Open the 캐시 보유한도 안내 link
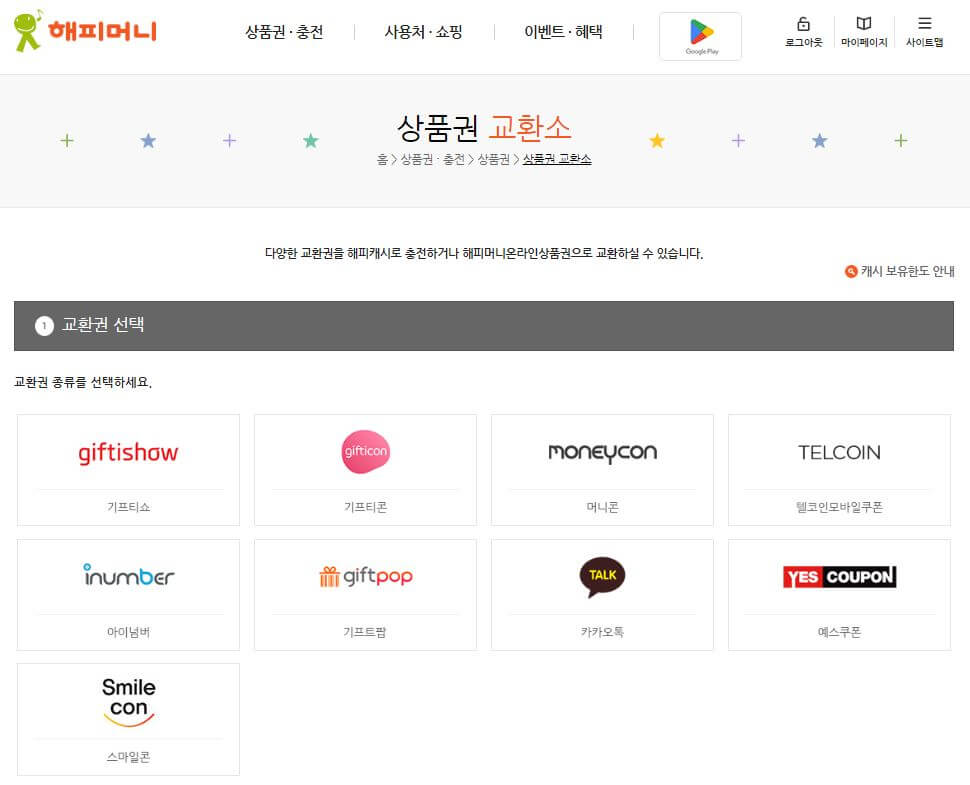Image resolution: width=970 pixels, height=785 pixels. click(907, 271)
